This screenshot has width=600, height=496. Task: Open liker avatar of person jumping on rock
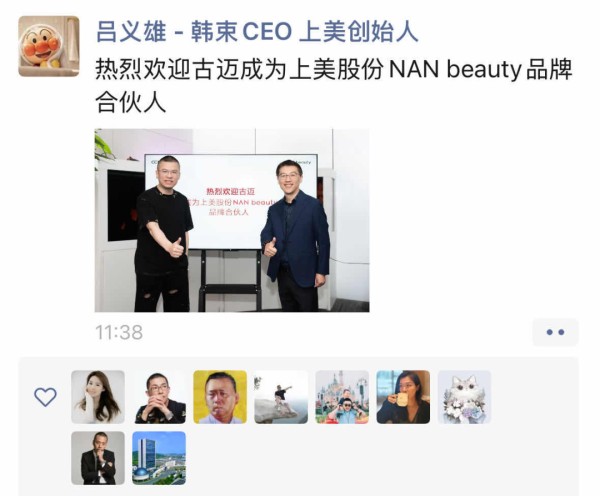[281, 397]
